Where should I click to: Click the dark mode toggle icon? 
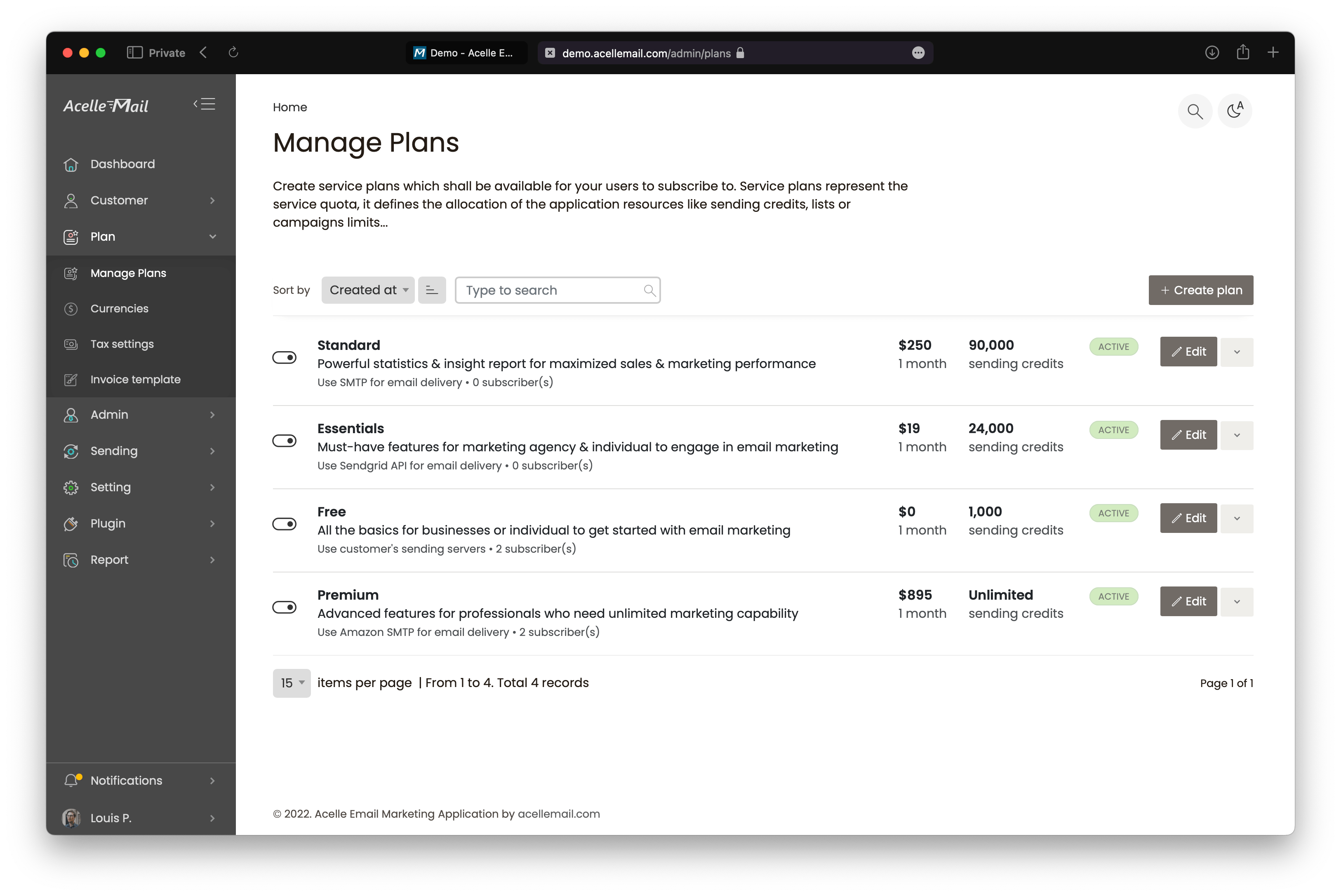1236,110
